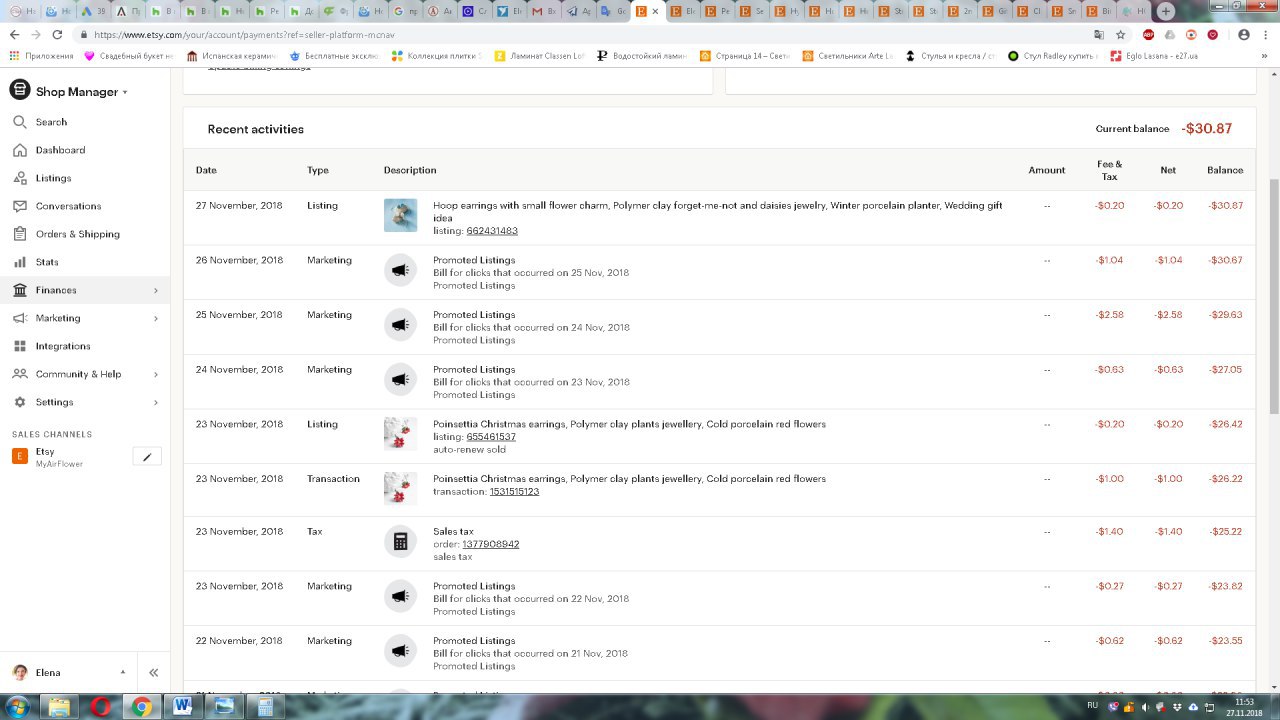Expand Settings submenu chevron
Viewport: 1280px width, 720px height.
pos(156,402)
